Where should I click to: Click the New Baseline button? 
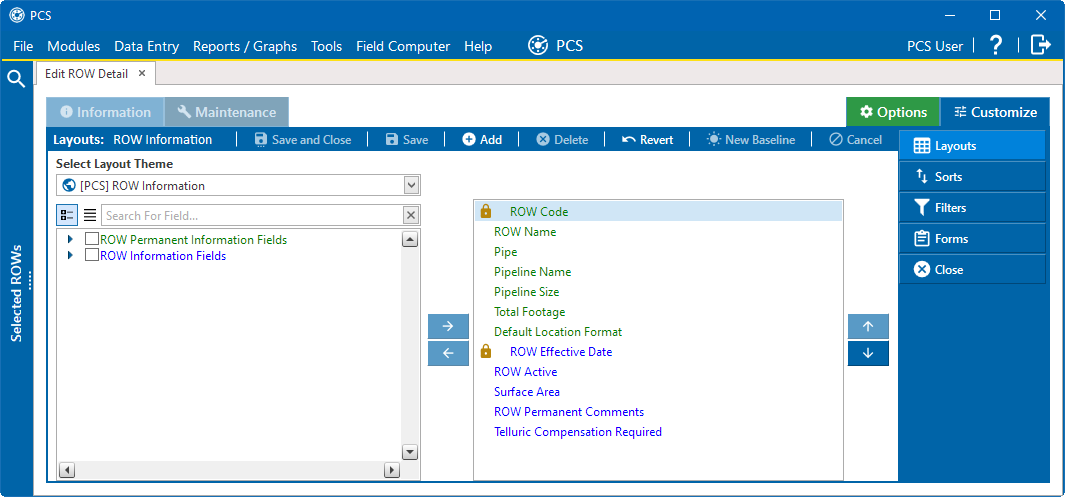[x=751, y=140]
